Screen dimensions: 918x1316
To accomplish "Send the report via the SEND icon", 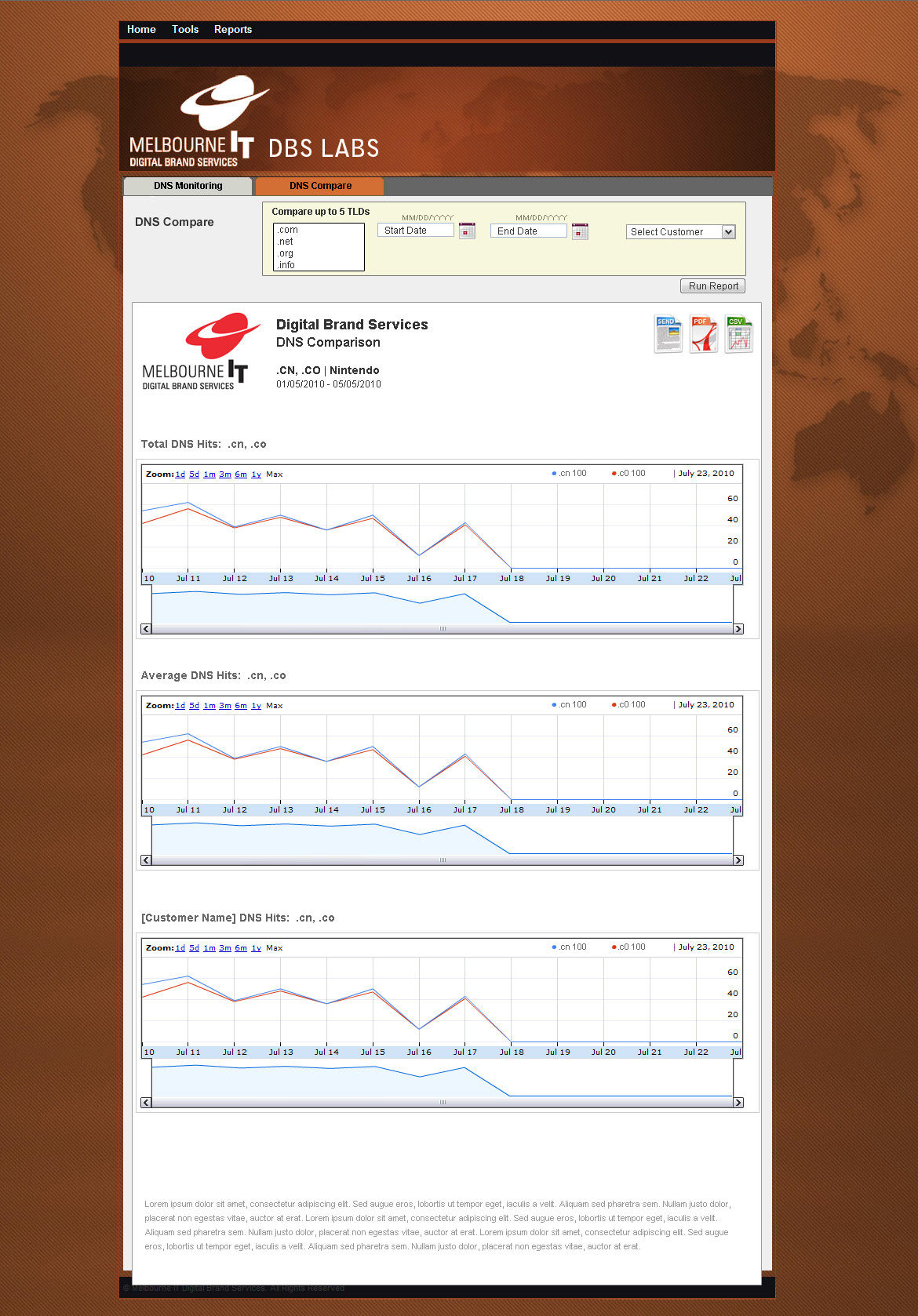I will click(668, 334).
